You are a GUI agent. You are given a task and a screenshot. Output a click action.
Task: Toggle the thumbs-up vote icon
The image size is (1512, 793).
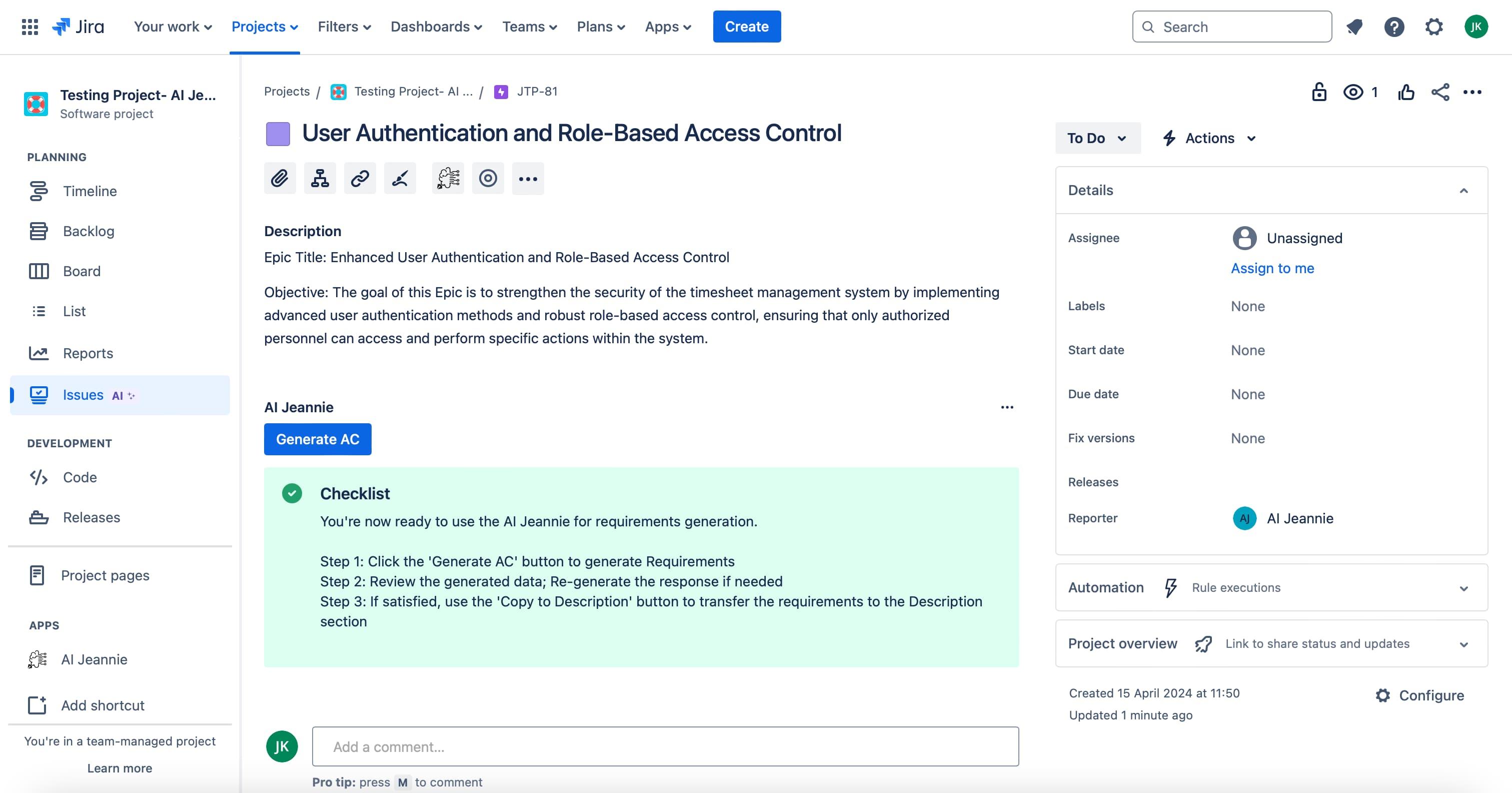coord(1406,92)
